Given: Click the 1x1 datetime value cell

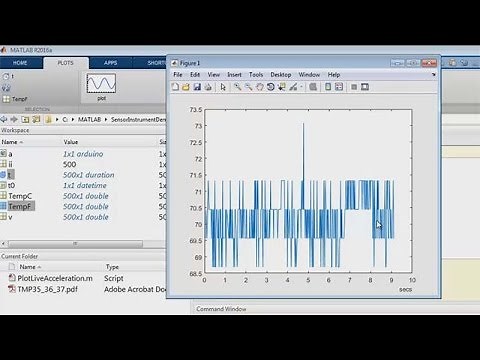Looking at the screenshot, I should click(85, 185).
